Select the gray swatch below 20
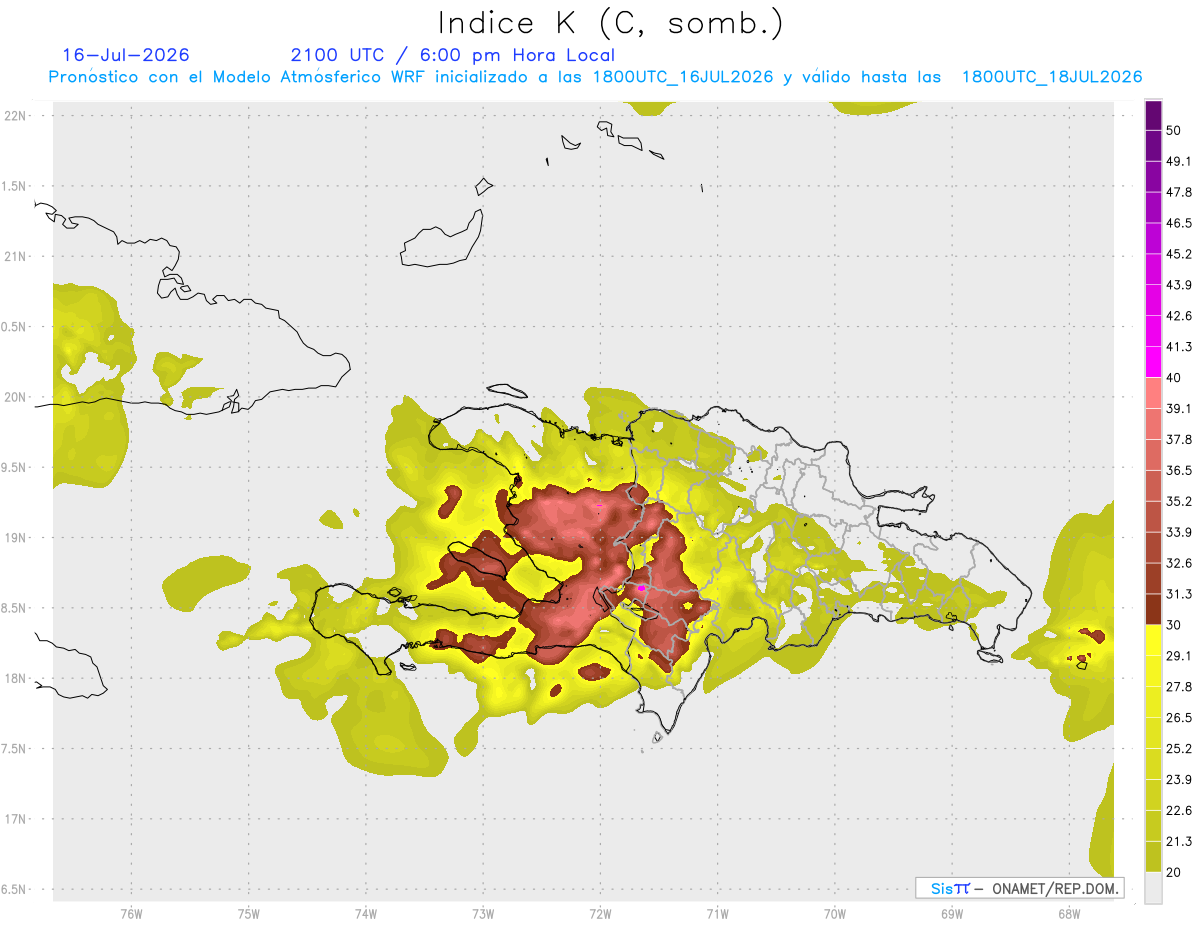 coord(1153,887)
